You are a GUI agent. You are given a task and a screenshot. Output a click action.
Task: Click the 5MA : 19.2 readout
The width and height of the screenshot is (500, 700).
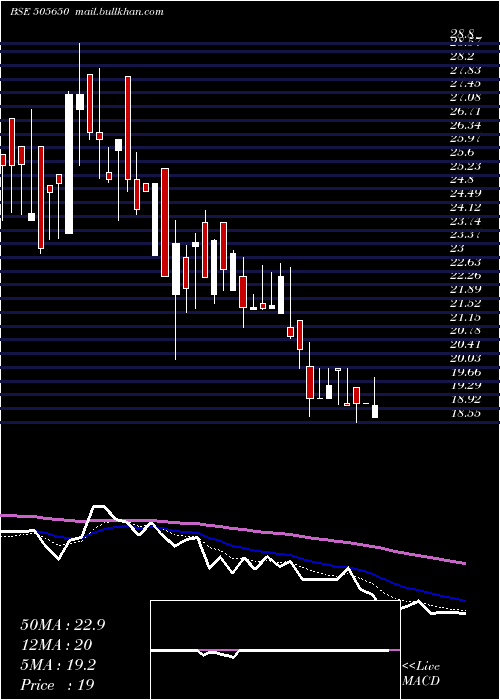point(58,665)
